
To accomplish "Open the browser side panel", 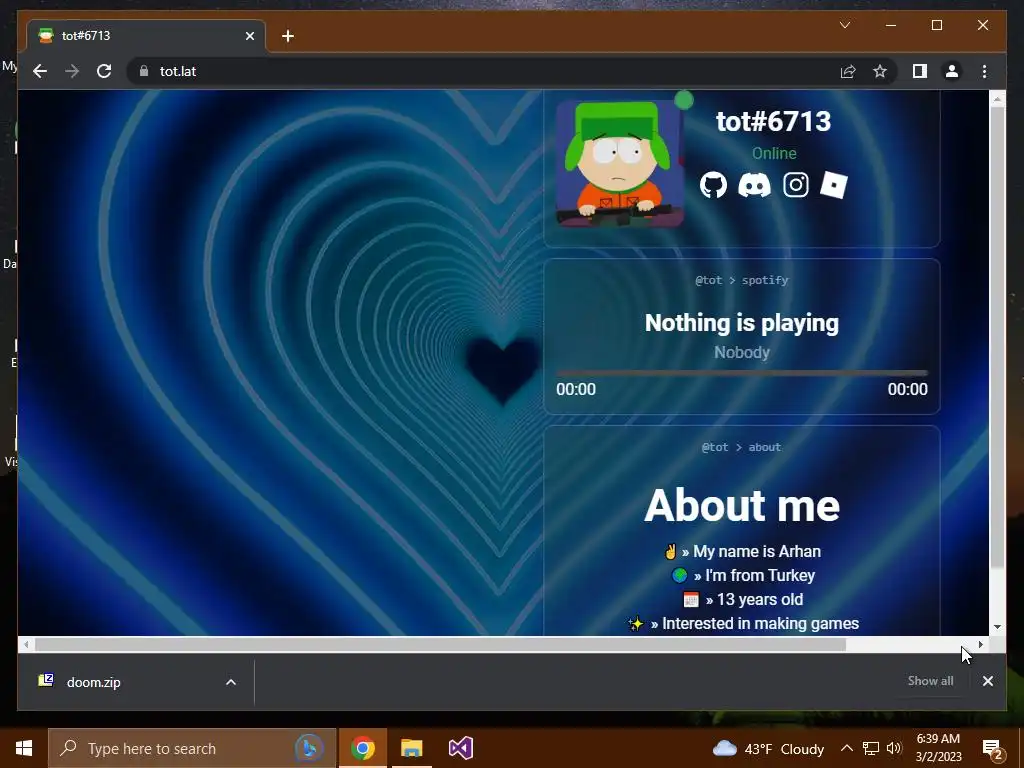I will [x=920, y=71].
